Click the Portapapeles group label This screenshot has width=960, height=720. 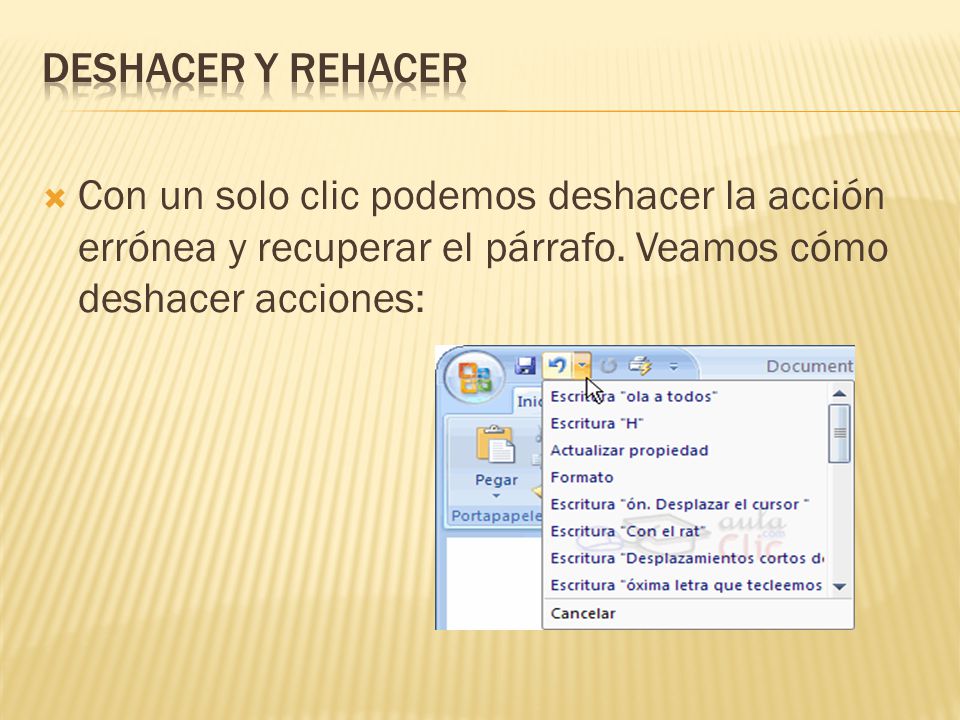497,516
